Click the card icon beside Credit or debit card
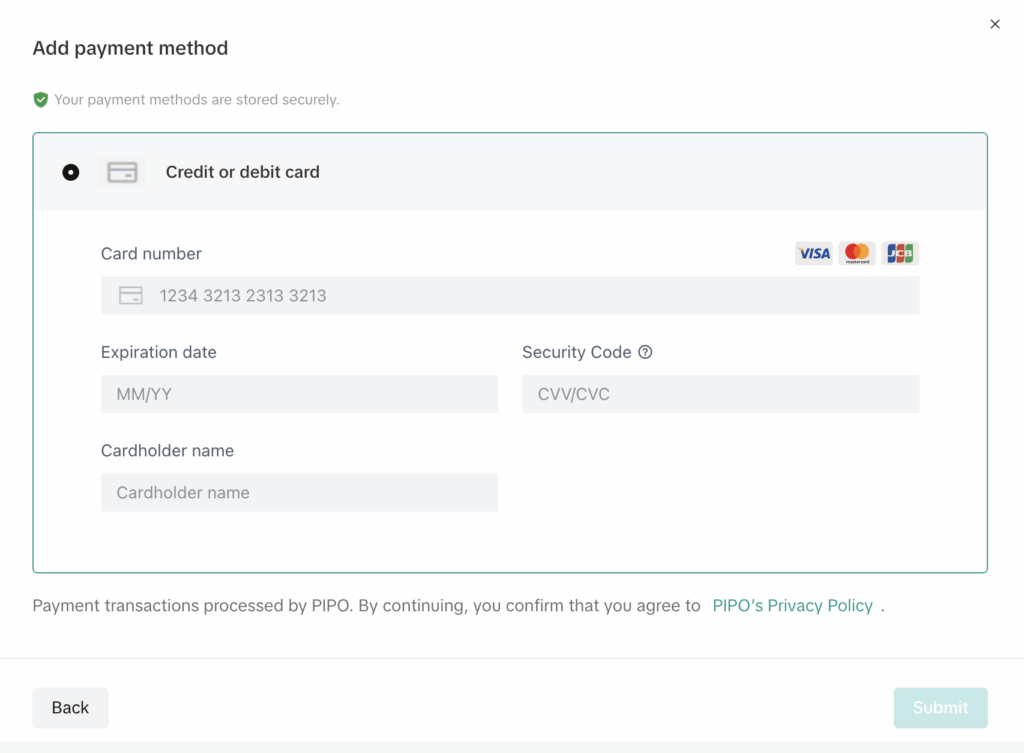The image size is (1024, 753). (x=122, y=172)
